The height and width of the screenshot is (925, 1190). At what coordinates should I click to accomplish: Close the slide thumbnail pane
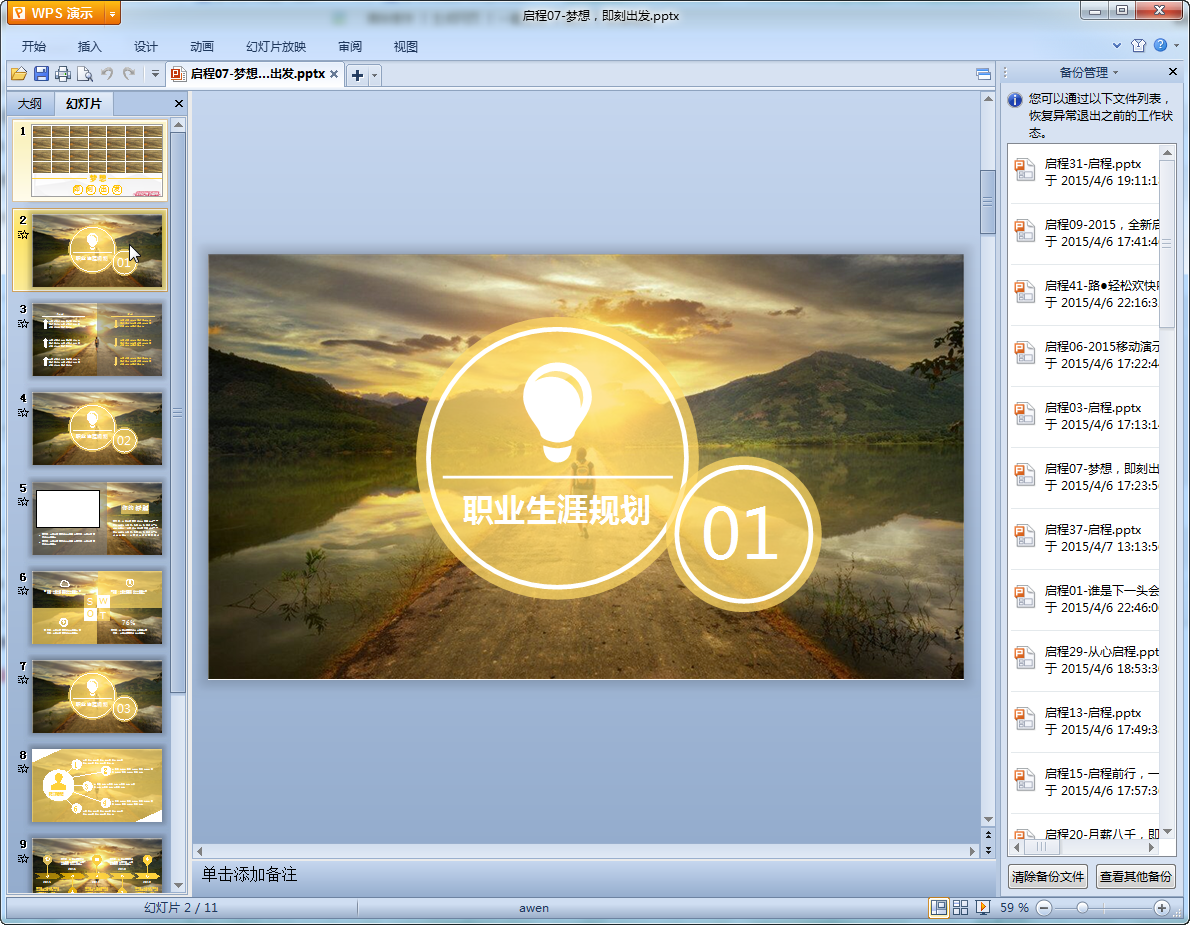click(179, 103)
